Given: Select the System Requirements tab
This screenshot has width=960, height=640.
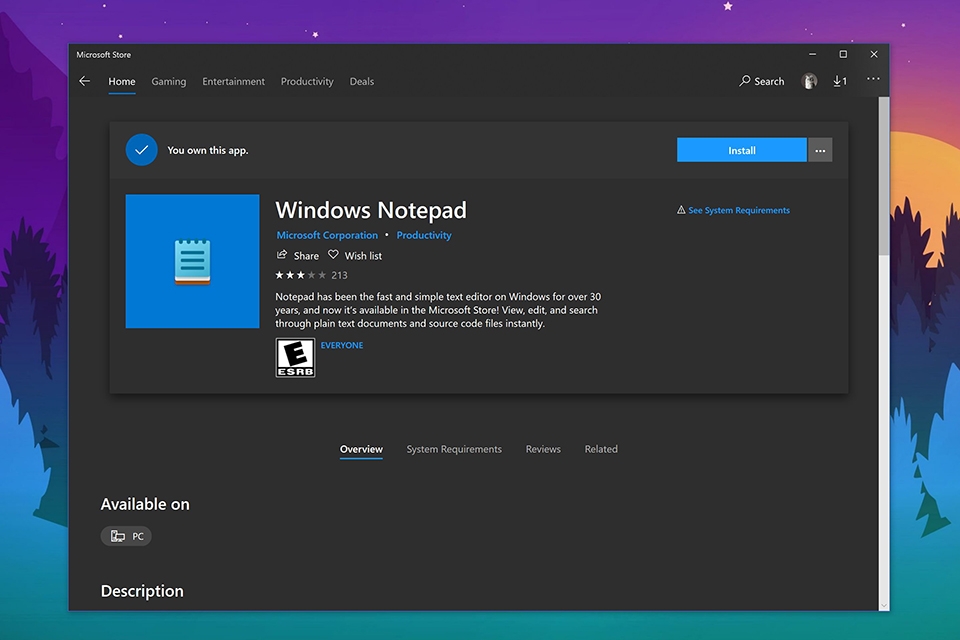Looking at the screenshot, I should click(x=454, y=449).
